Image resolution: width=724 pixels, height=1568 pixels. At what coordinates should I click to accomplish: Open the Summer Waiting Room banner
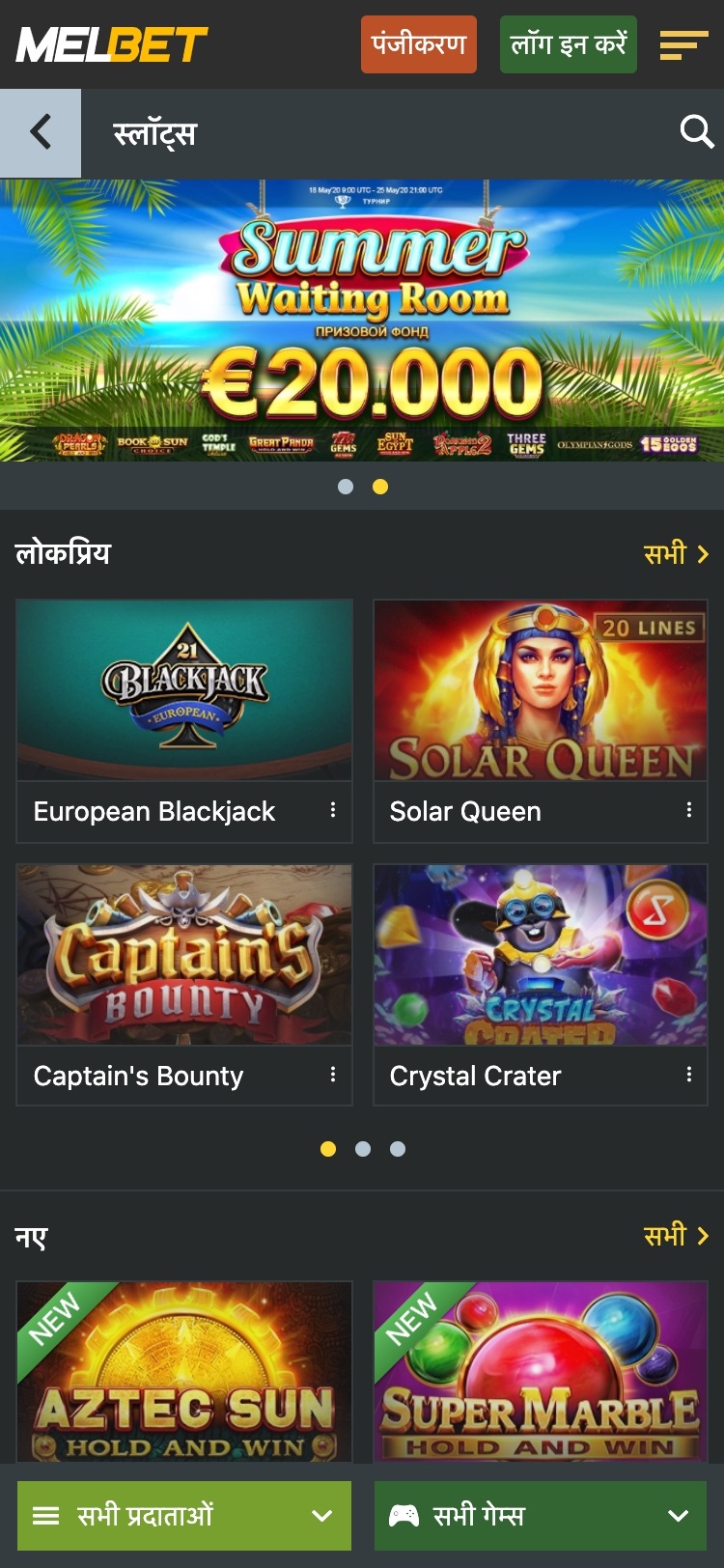pyautogui.click(x=362, y=320)
